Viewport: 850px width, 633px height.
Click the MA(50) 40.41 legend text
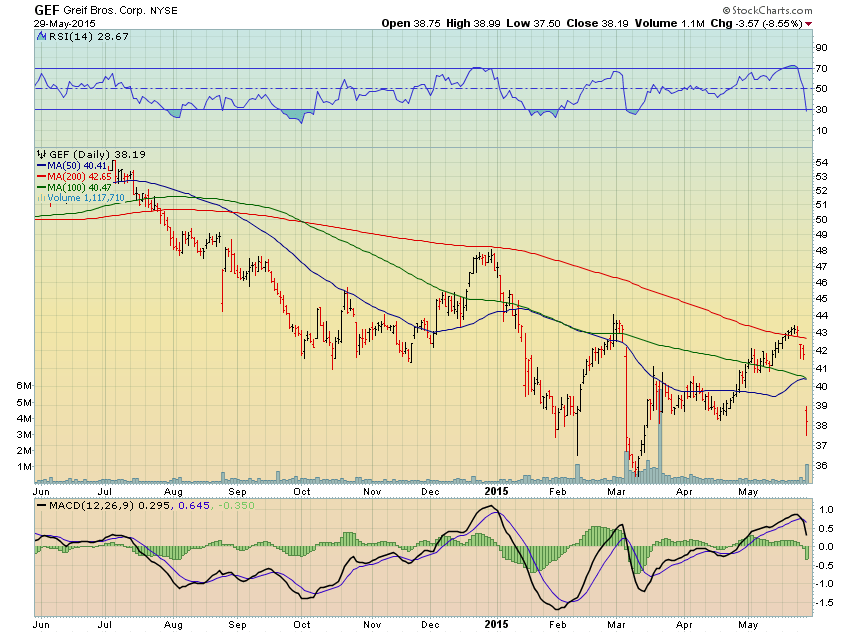[x=76, y=166]
